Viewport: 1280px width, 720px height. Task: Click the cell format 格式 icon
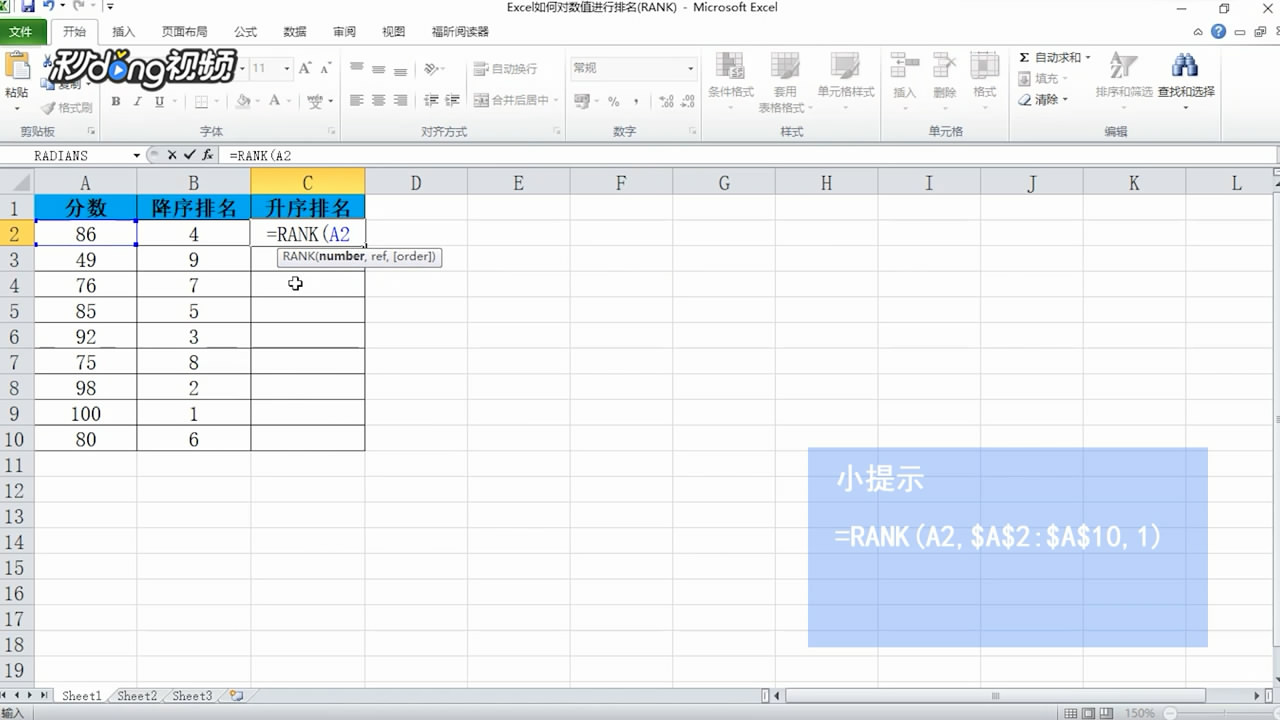(x=985, y=65)
